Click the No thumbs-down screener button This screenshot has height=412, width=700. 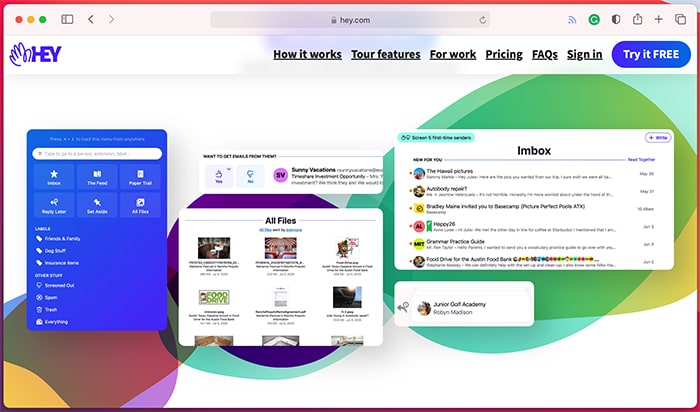[250, 176]
